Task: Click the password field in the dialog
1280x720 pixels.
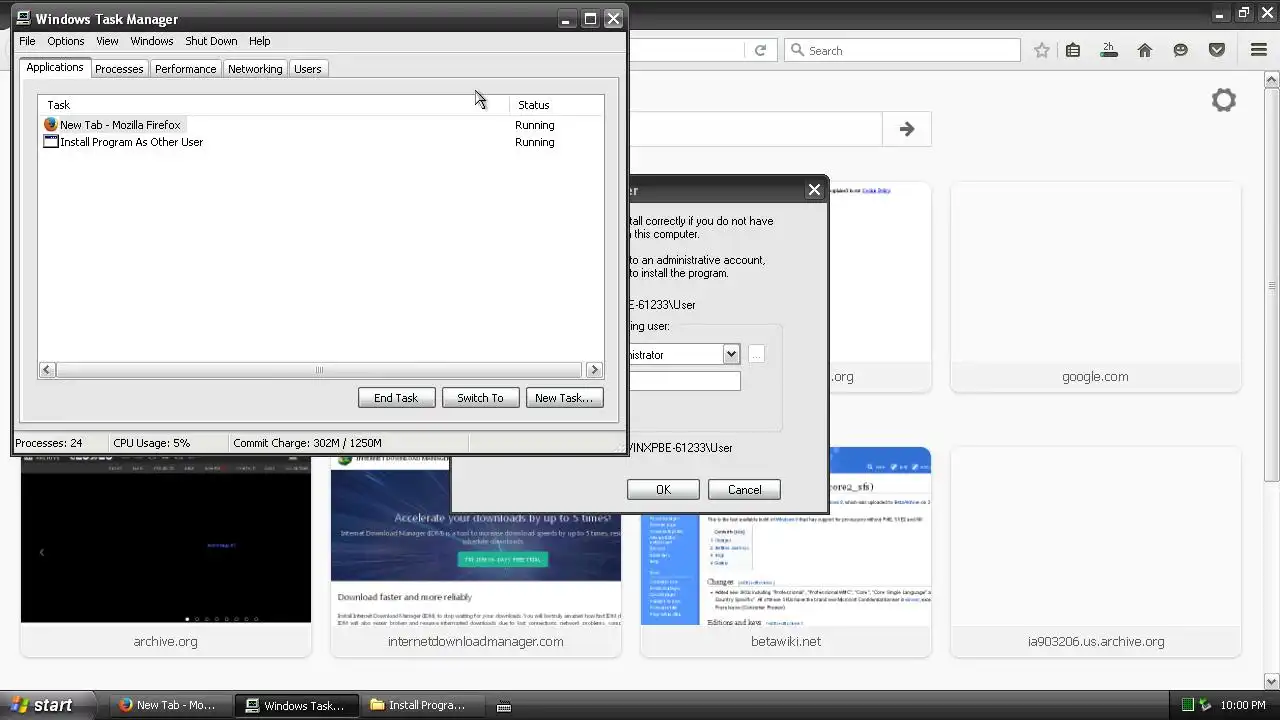Action: [x=685, y=381]
